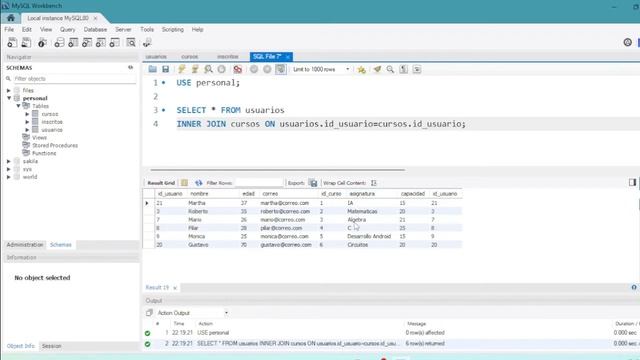
Task: Open search table data tool
Action: click(x=131, y=42)
